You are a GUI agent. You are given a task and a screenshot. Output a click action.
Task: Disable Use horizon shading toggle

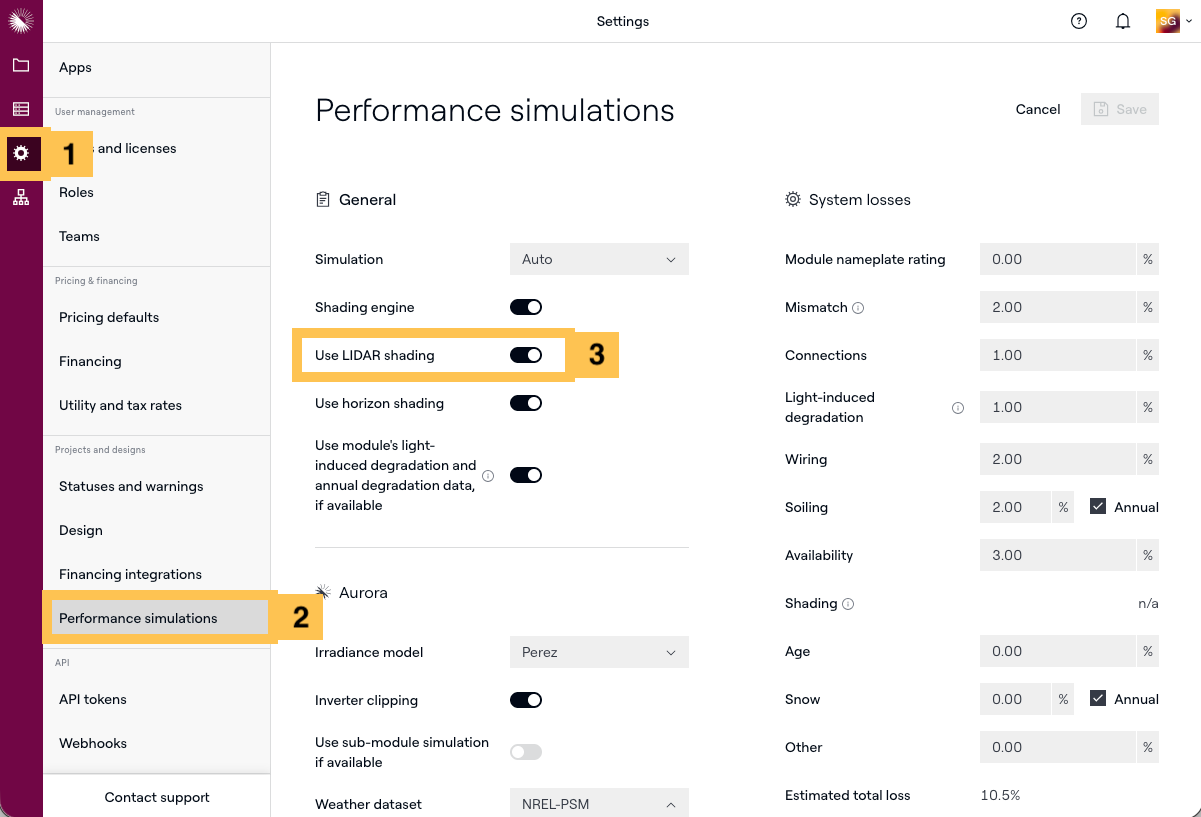[x=526, y=403]
